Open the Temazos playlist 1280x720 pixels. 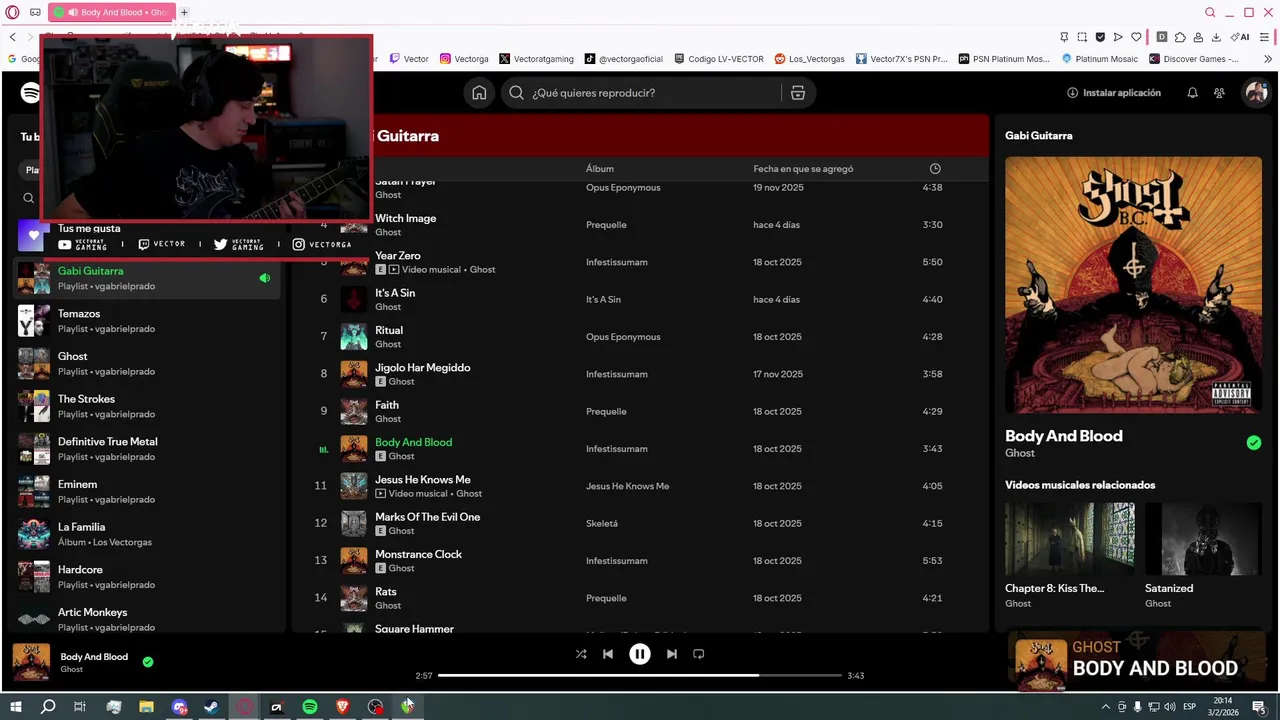tap(148, 321)
